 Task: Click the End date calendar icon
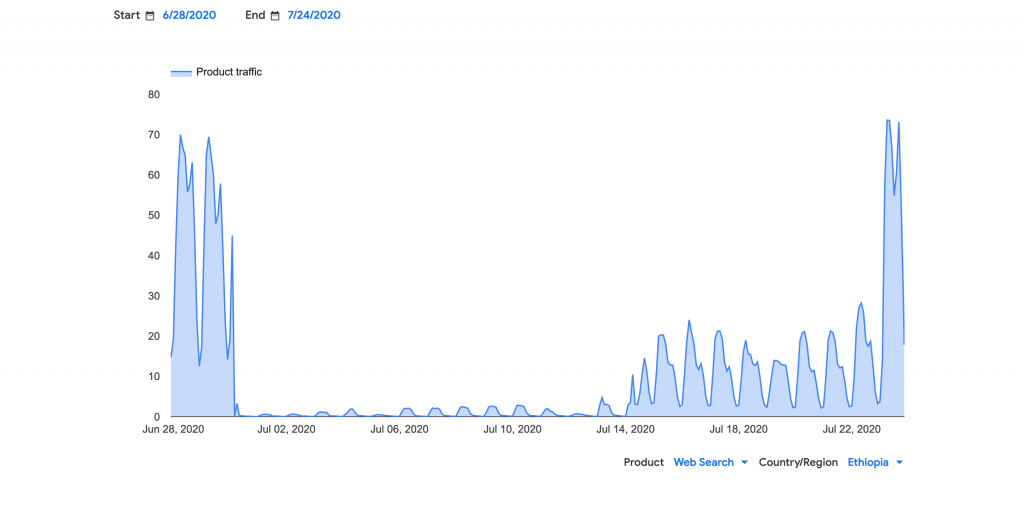pos(275,16)
